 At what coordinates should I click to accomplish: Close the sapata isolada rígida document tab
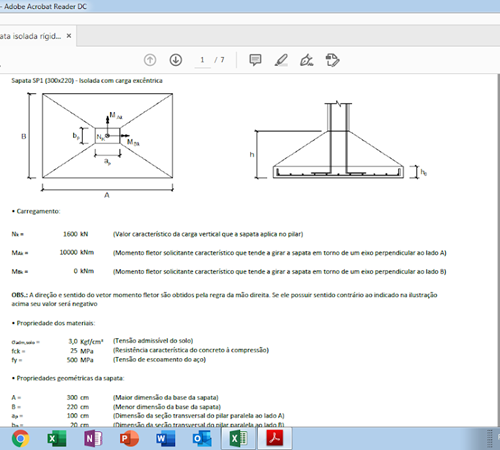pos(69,36)
